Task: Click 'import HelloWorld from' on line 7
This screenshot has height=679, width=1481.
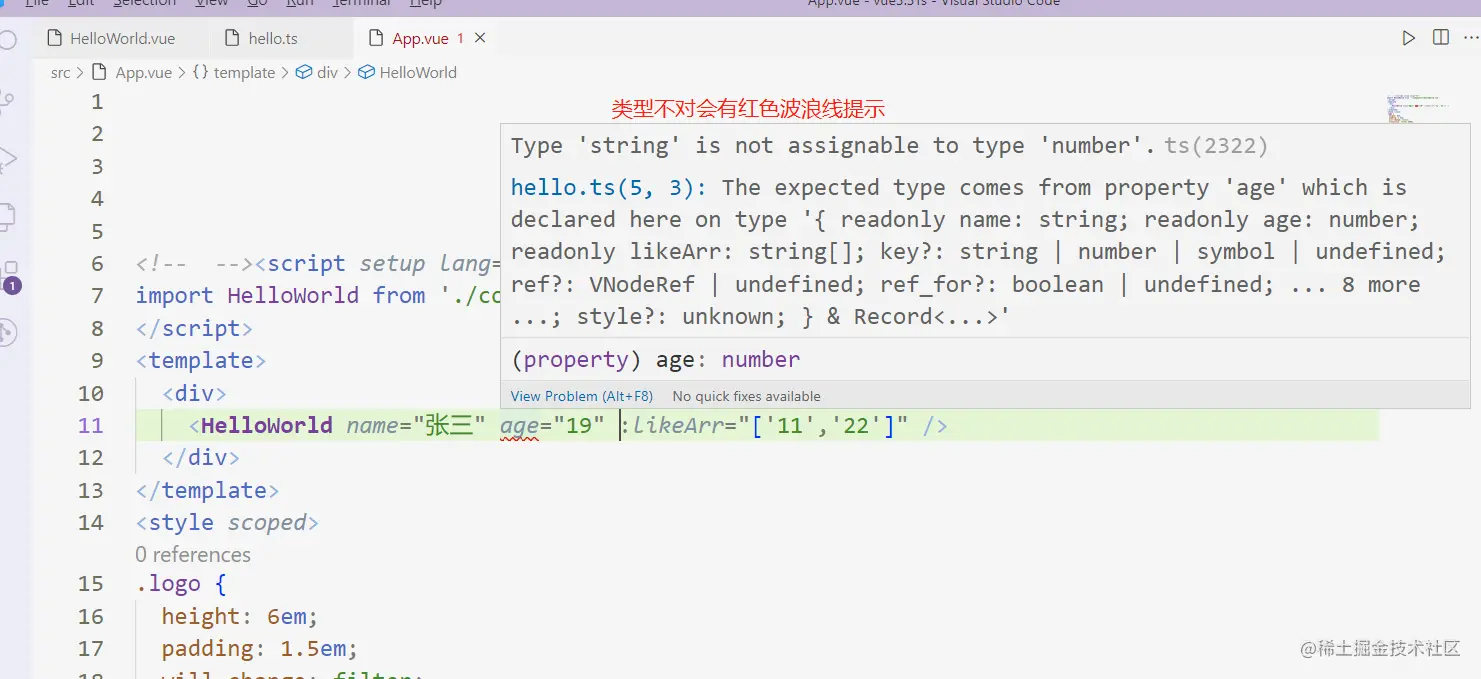Action: coord(281,296)
